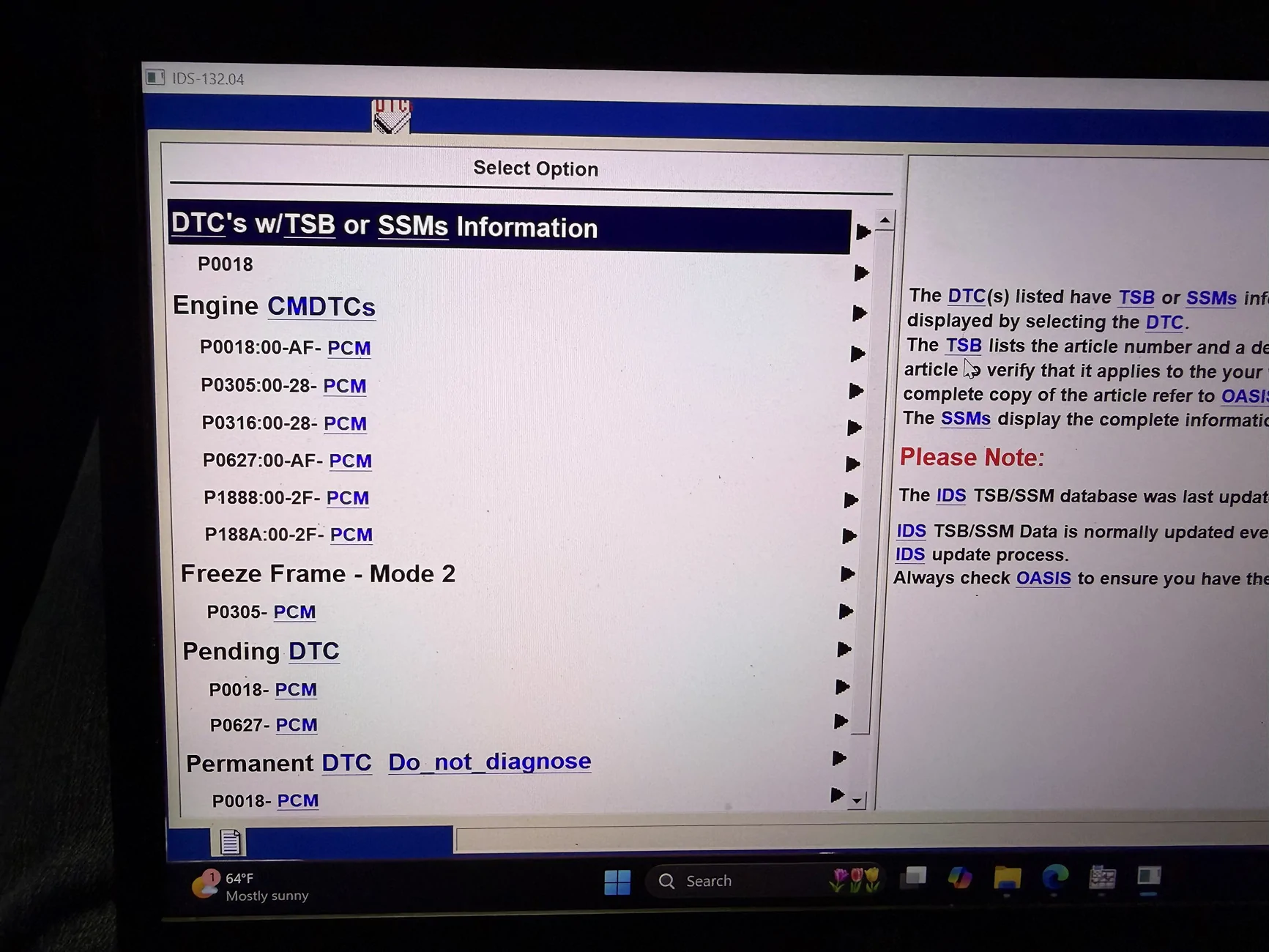The width and height of the screenshot is (1269, 952).
Task: Open the CMDTCs link in Engine heading
Action: coord(321,306)
